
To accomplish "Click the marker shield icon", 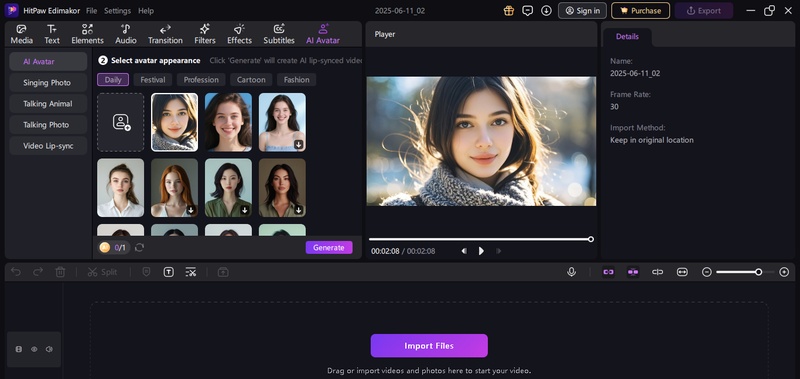I will coord(146,272).
